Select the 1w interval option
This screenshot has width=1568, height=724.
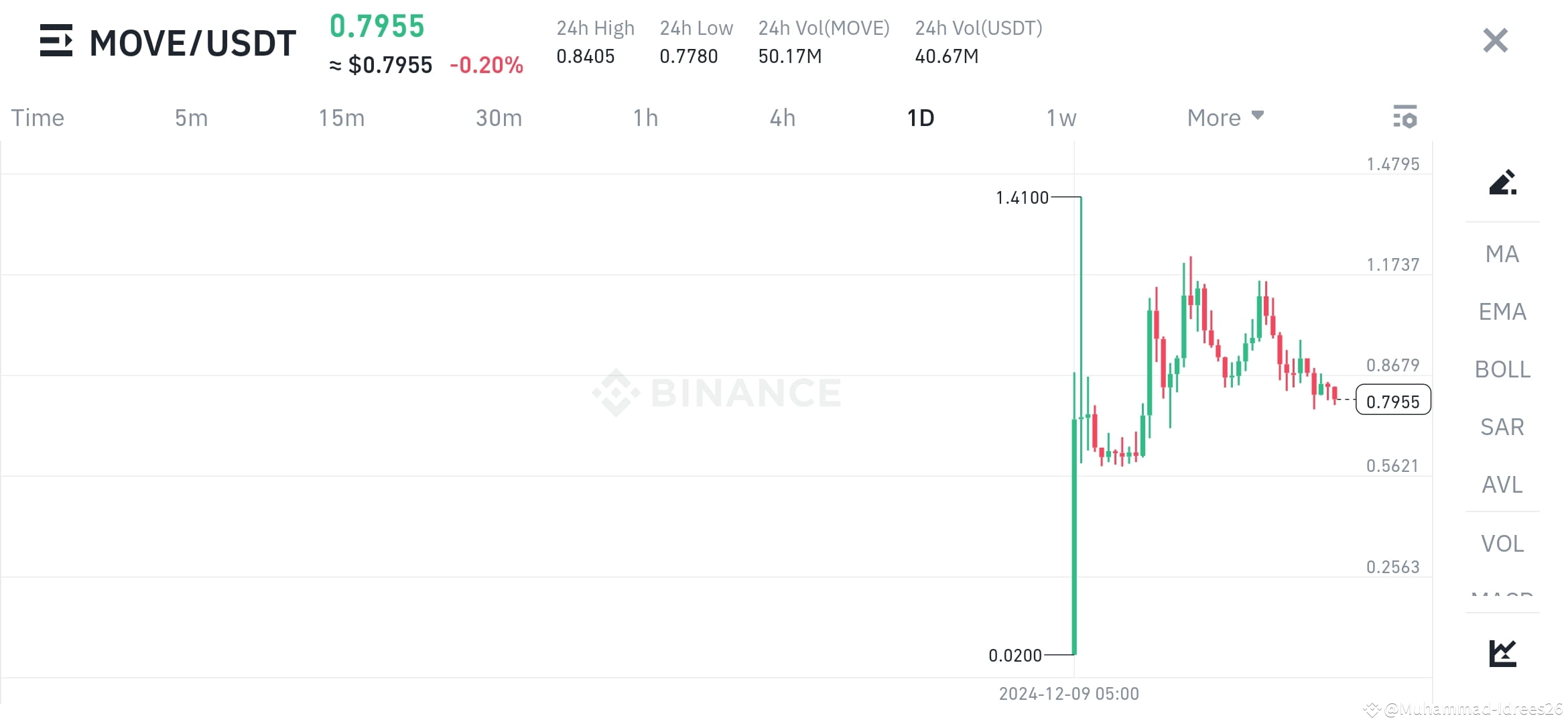(x=1059, y=117)
